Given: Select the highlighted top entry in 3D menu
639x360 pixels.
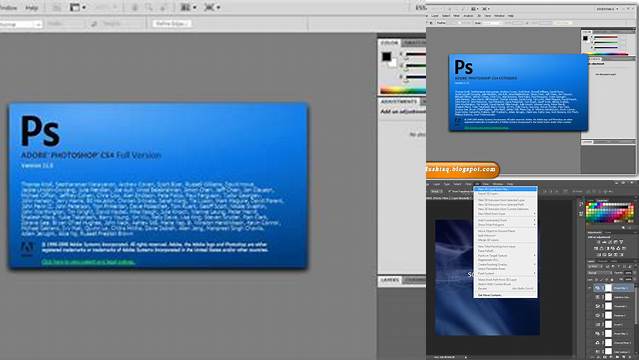Looking at the screenshot, I should [505, 189].
